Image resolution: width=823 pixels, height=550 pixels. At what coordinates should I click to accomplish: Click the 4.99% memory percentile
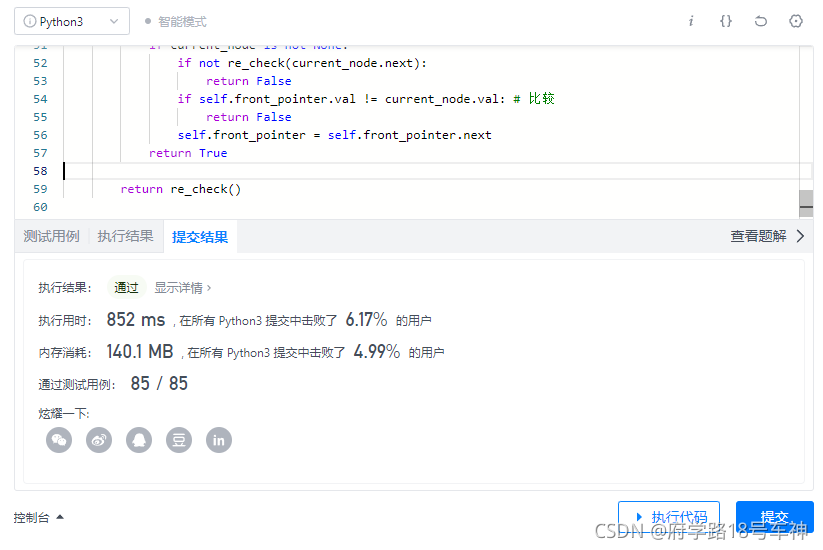point(377,352)
